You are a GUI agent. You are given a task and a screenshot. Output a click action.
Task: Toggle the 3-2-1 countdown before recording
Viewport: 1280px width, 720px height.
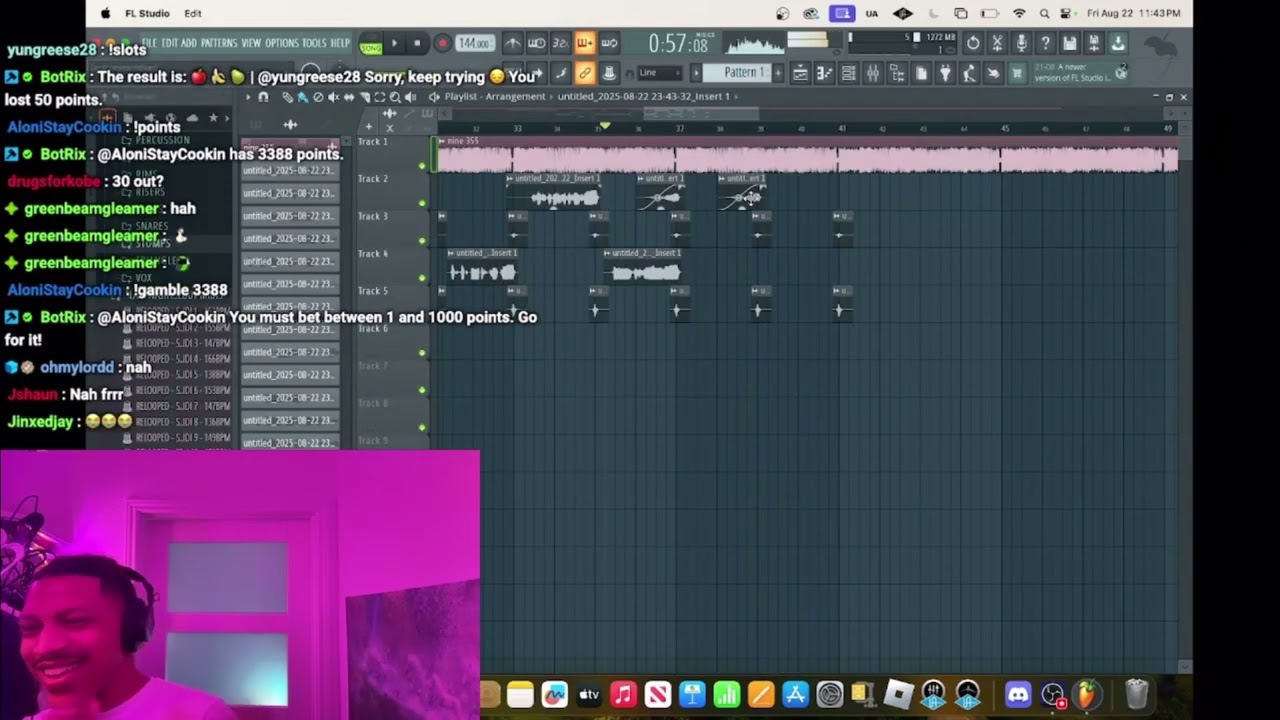point(560,43)
